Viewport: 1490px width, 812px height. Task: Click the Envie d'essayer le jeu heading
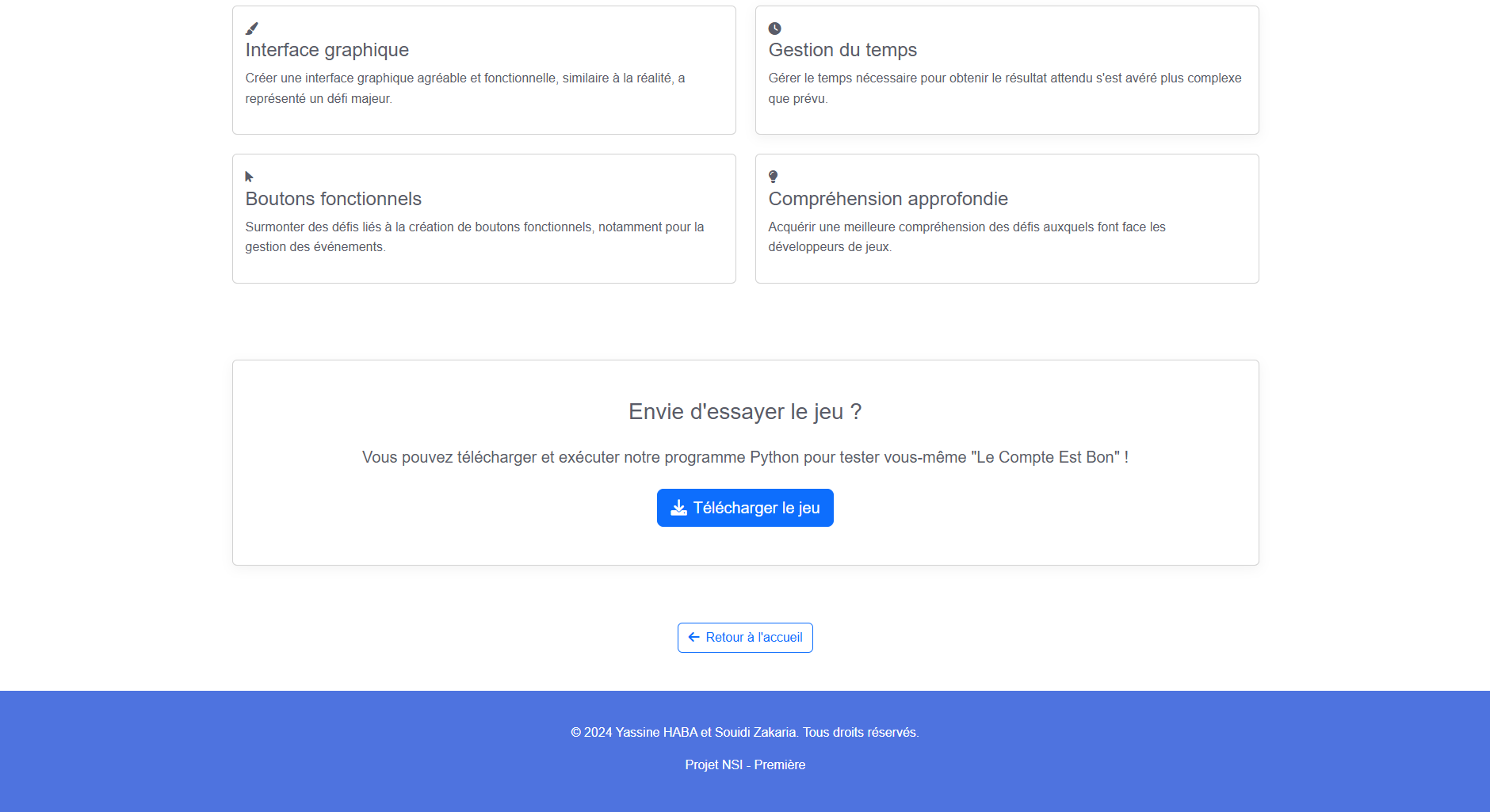pos(745,412)
